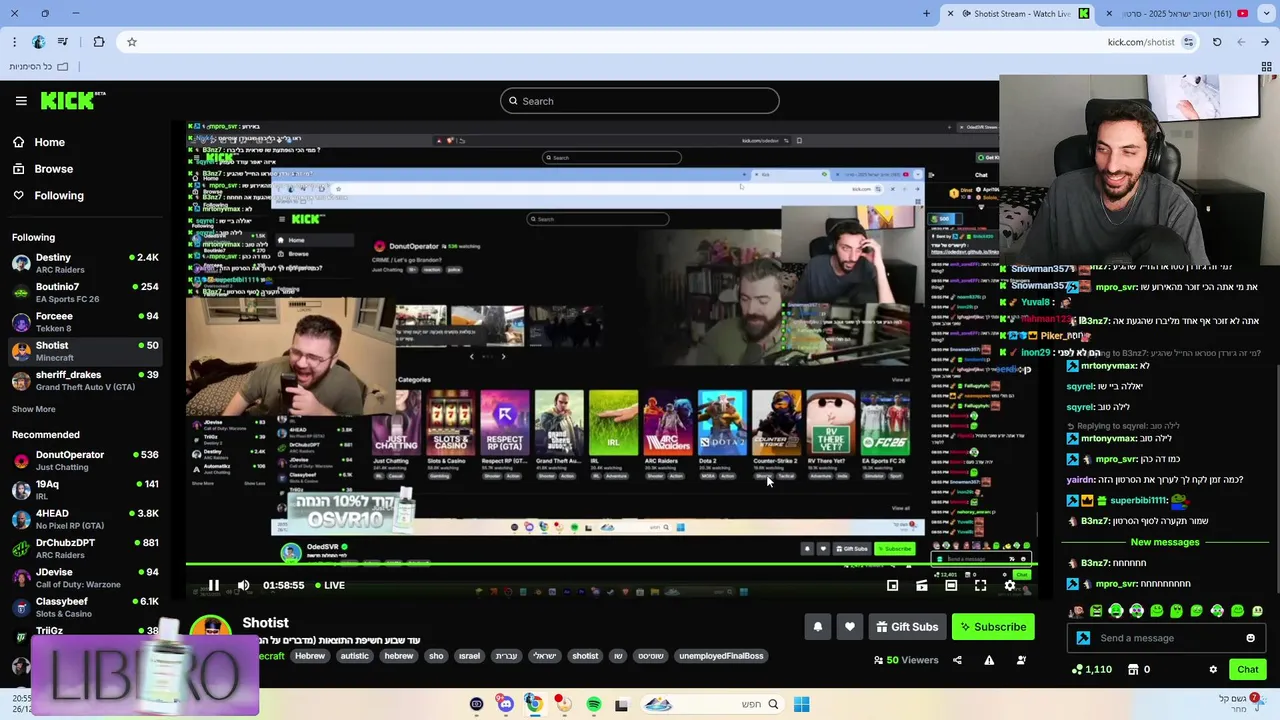Click the chat identity badge in message box
Viewport: 1280px width, 720px height.
(1083, 638)
